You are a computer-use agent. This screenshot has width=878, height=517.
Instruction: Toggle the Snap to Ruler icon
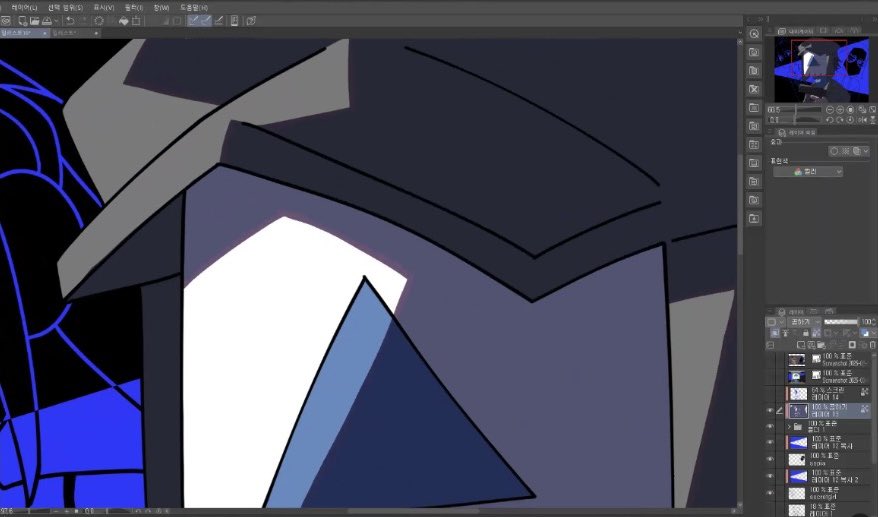193,21
